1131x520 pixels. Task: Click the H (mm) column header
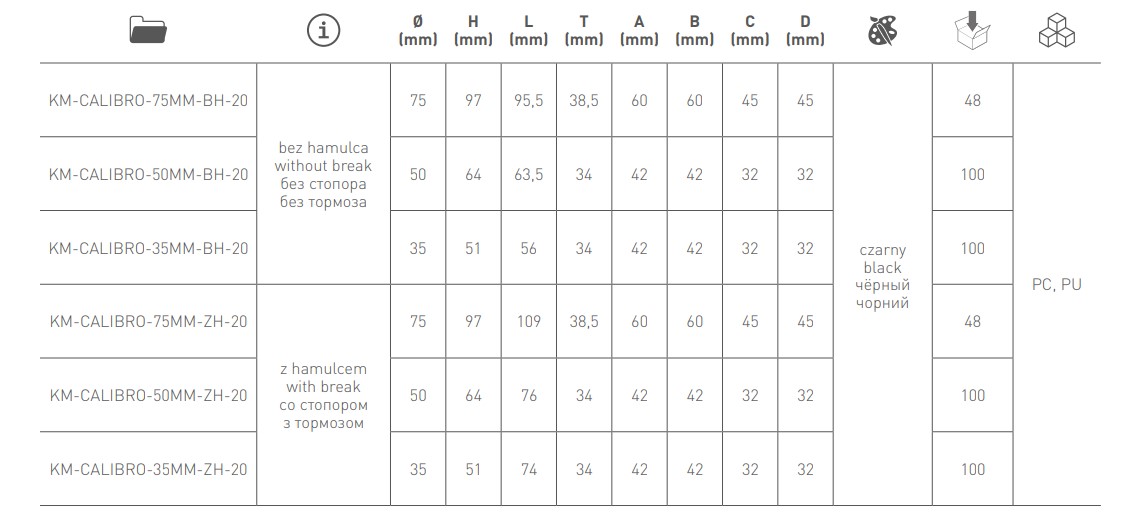(x=473, y=31)
